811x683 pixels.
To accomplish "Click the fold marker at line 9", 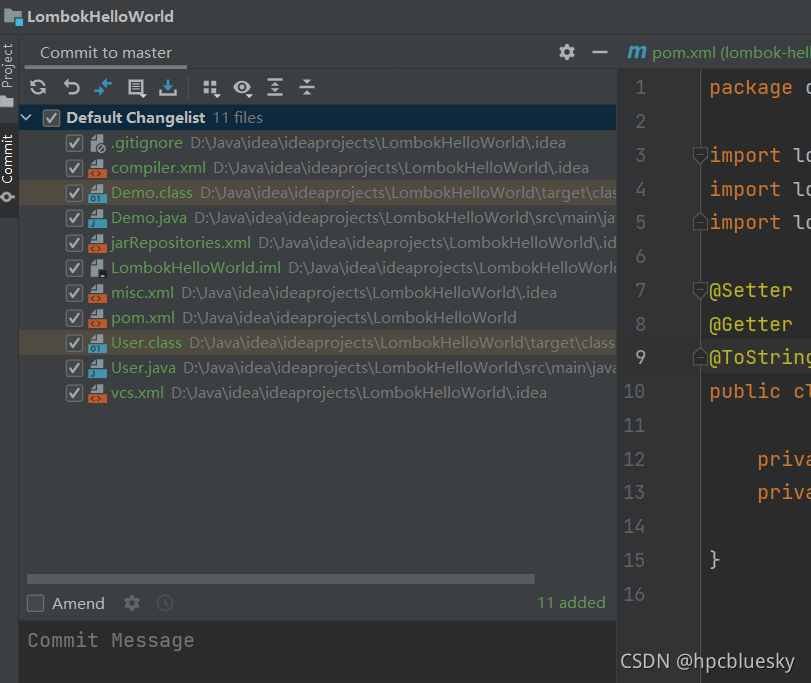I will pyautogui.click(x=700, y=357).
